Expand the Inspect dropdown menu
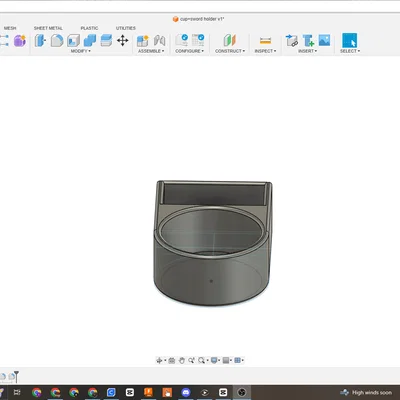 click(x=265, y=51)
